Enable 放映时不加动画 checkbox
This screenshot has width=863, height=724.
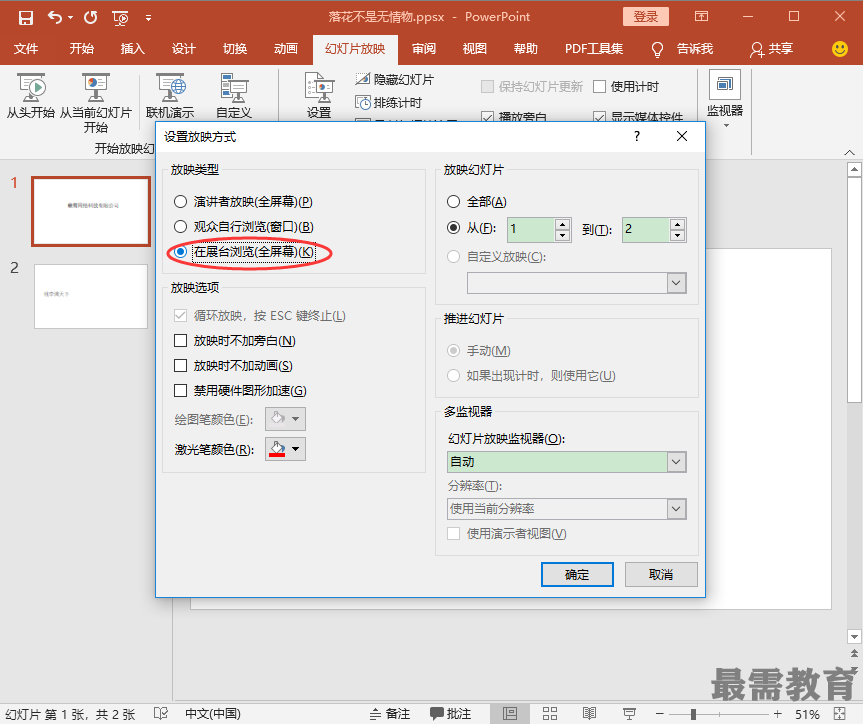[x=180, y=366]
